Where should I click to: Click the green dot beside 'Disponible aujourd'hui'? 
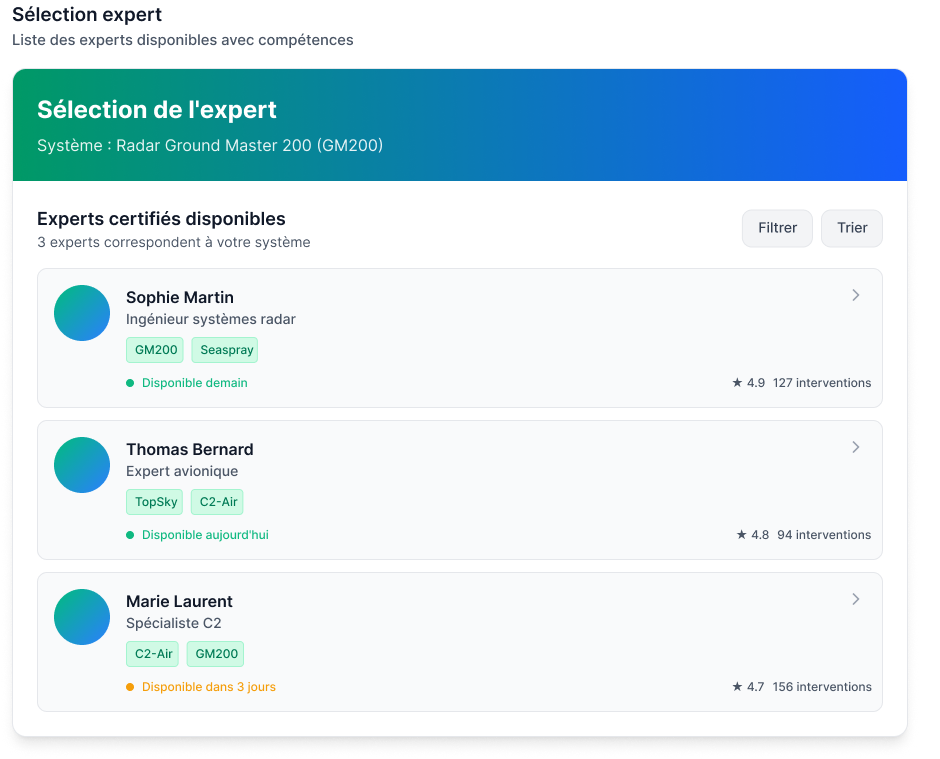[x=130, y=535]
